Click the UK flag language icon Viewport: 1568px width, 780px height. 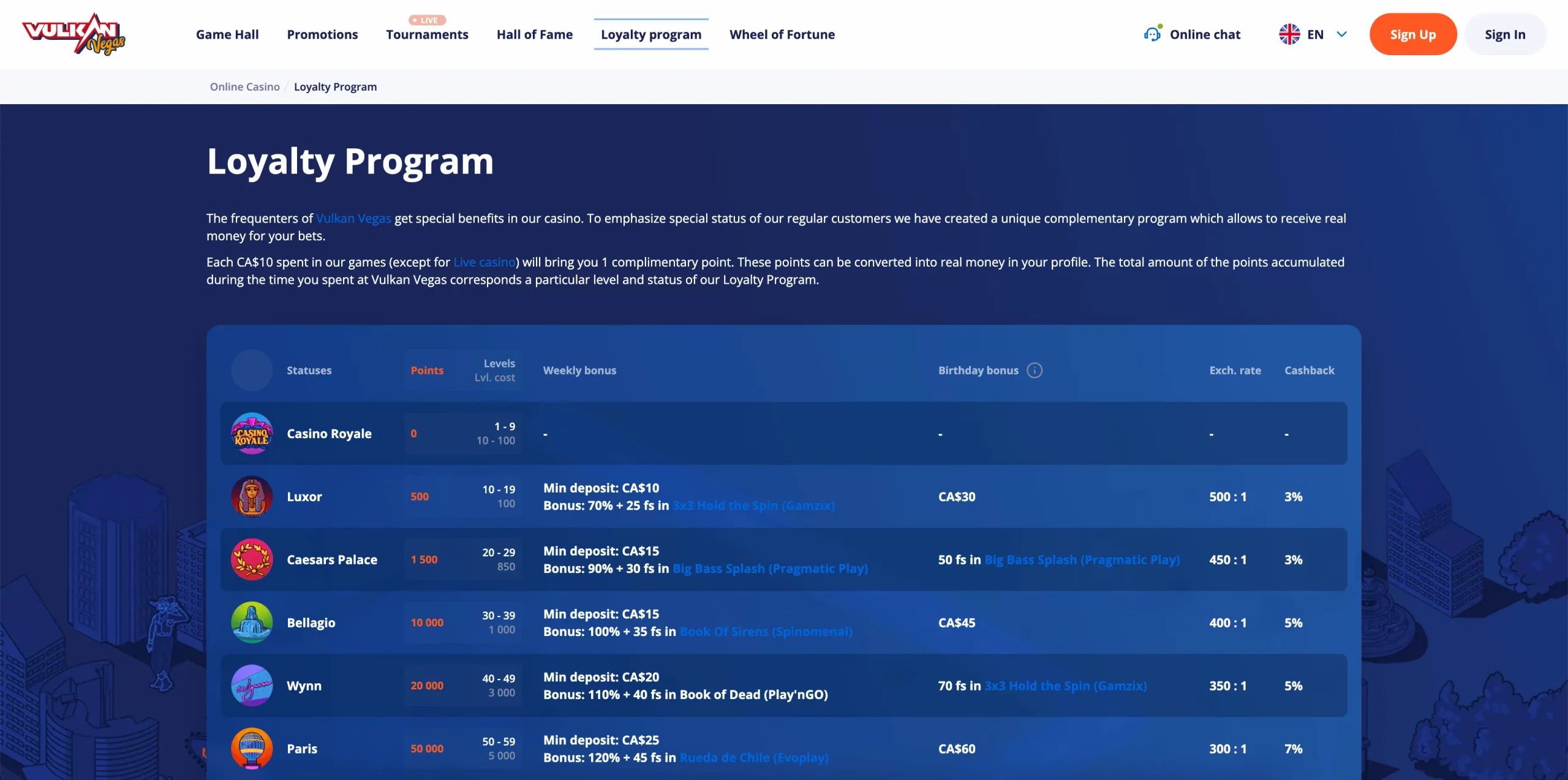[1289, 34]
